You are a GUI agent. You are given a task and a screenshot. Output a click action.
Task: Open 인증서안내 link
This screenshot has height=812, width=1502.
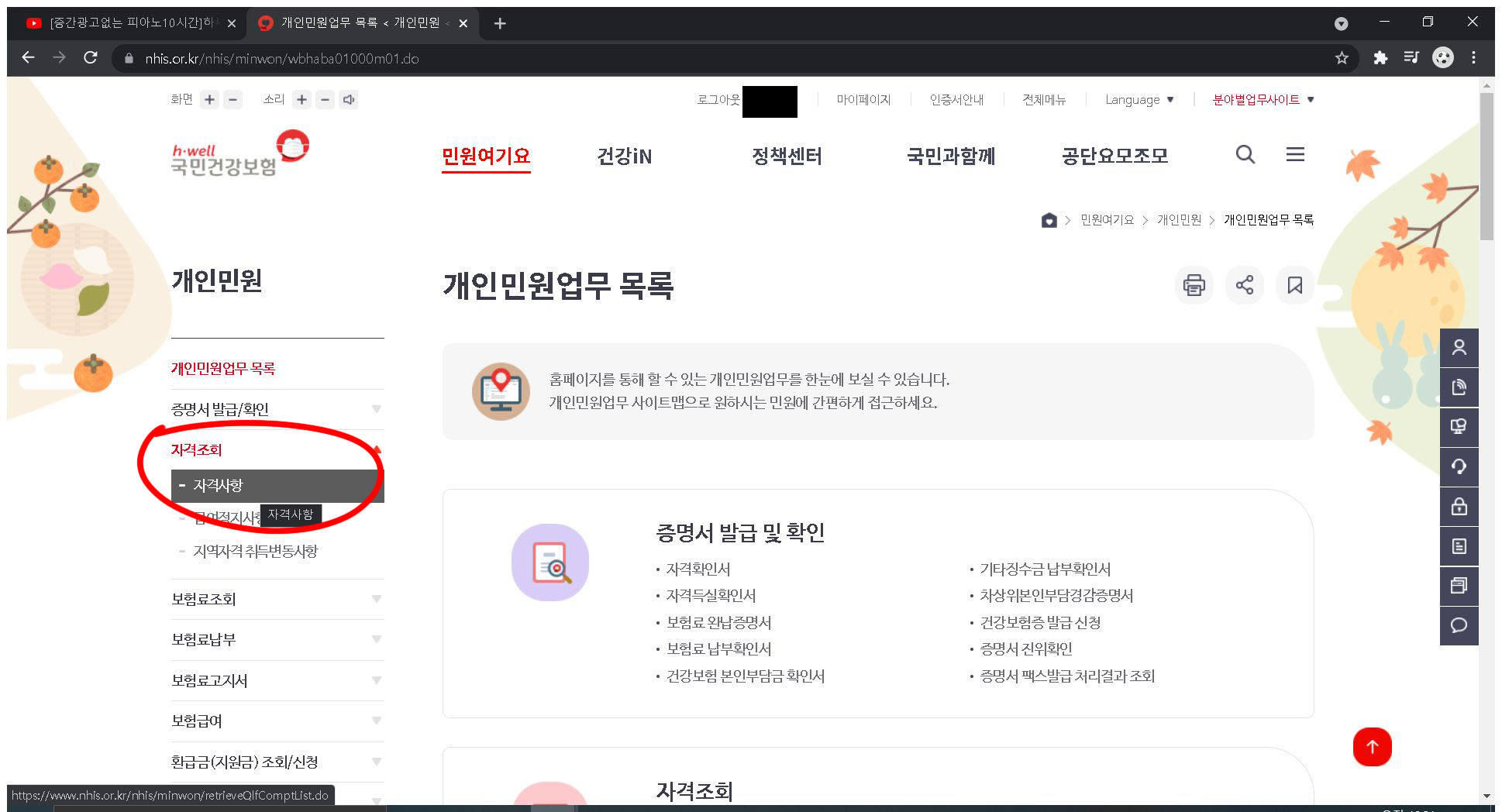956,99
